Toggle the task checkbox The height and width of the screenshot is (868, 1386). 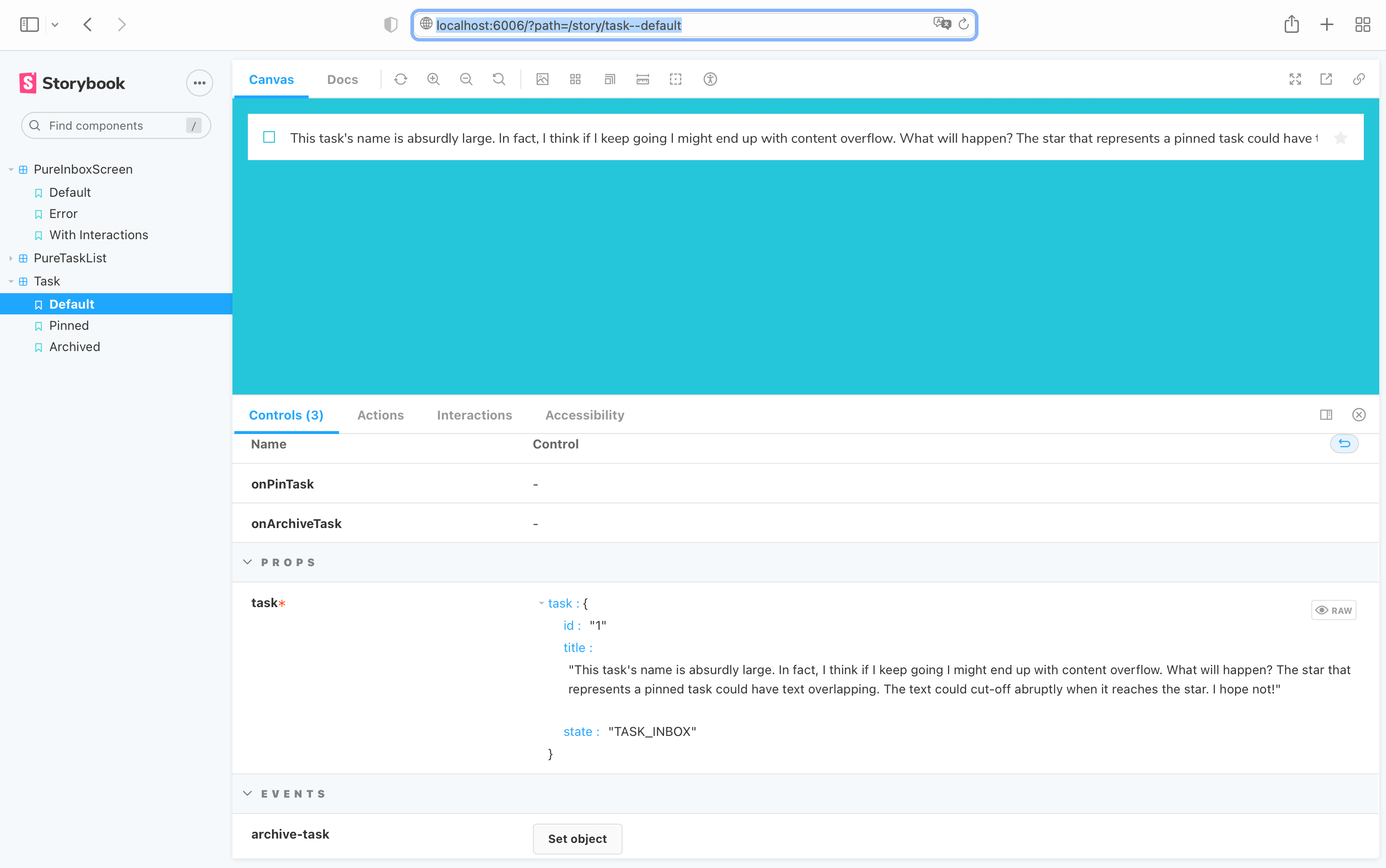pos(269,137)
